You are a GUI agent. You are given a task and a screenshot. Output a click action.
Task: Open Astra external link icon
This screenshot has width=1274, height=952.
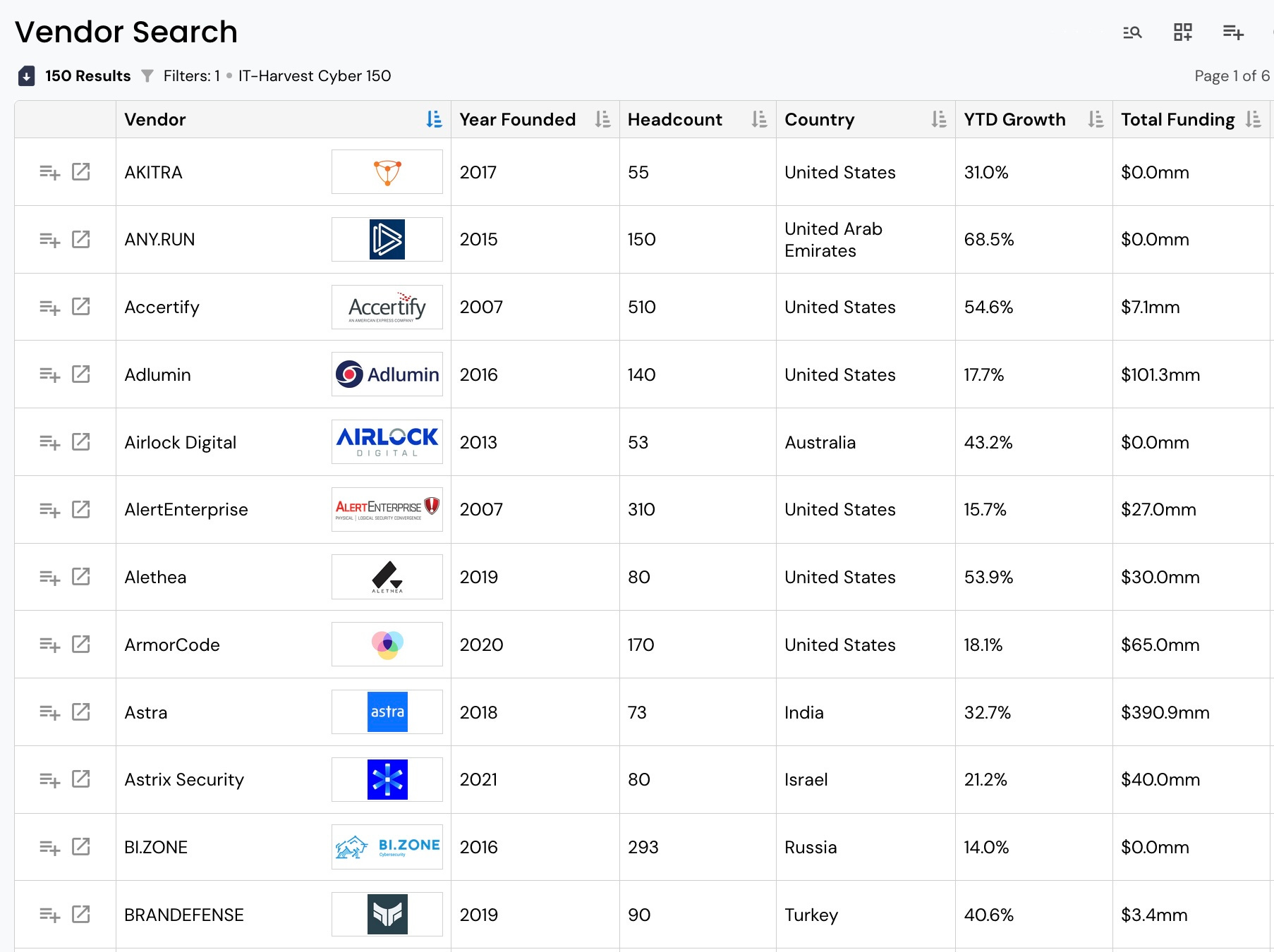[x=81, y=712]
